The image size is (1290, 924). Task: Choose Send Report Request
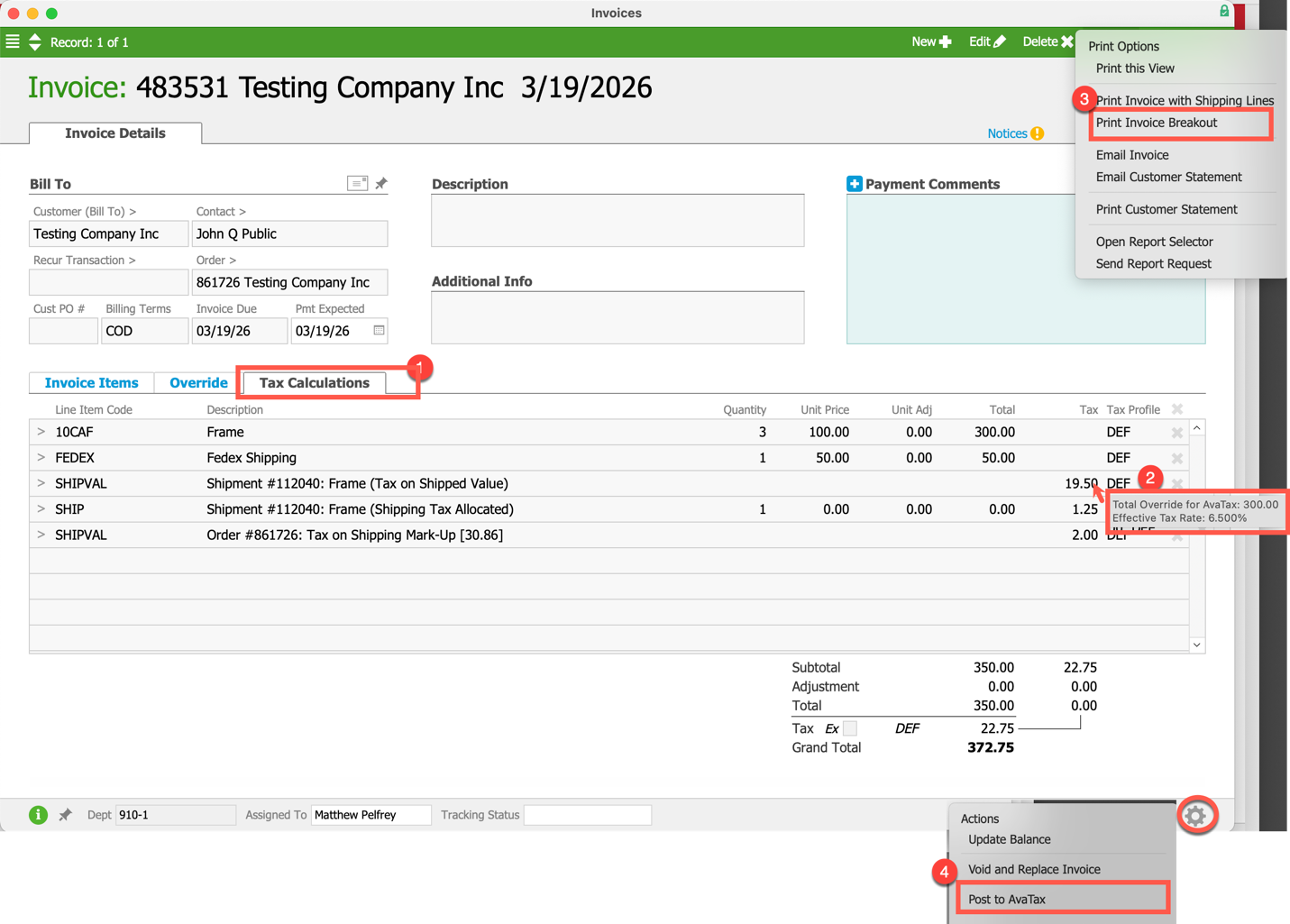1153,264
